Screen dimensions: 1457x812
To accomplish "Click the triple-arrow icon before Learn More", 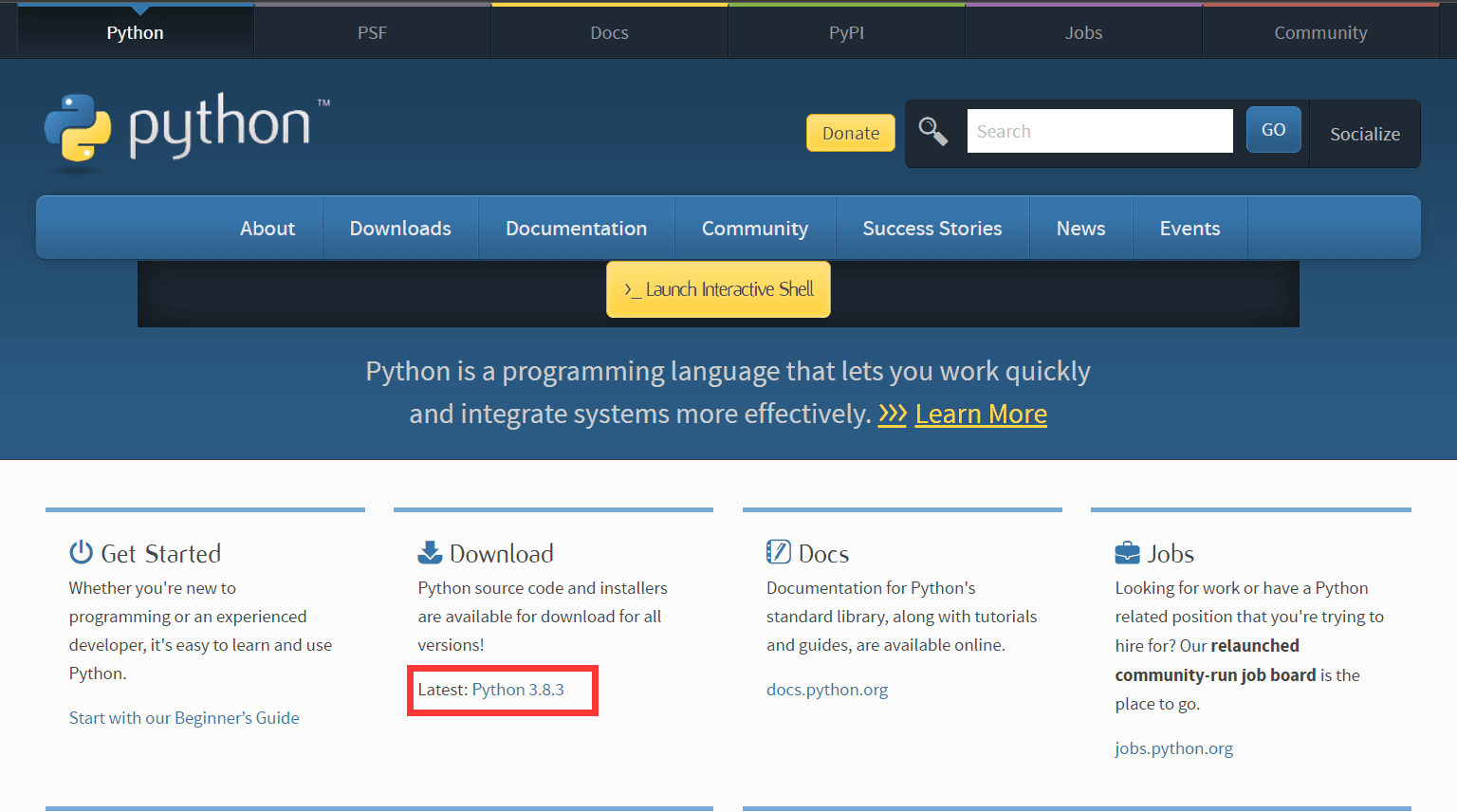I will tap(893, 415).
